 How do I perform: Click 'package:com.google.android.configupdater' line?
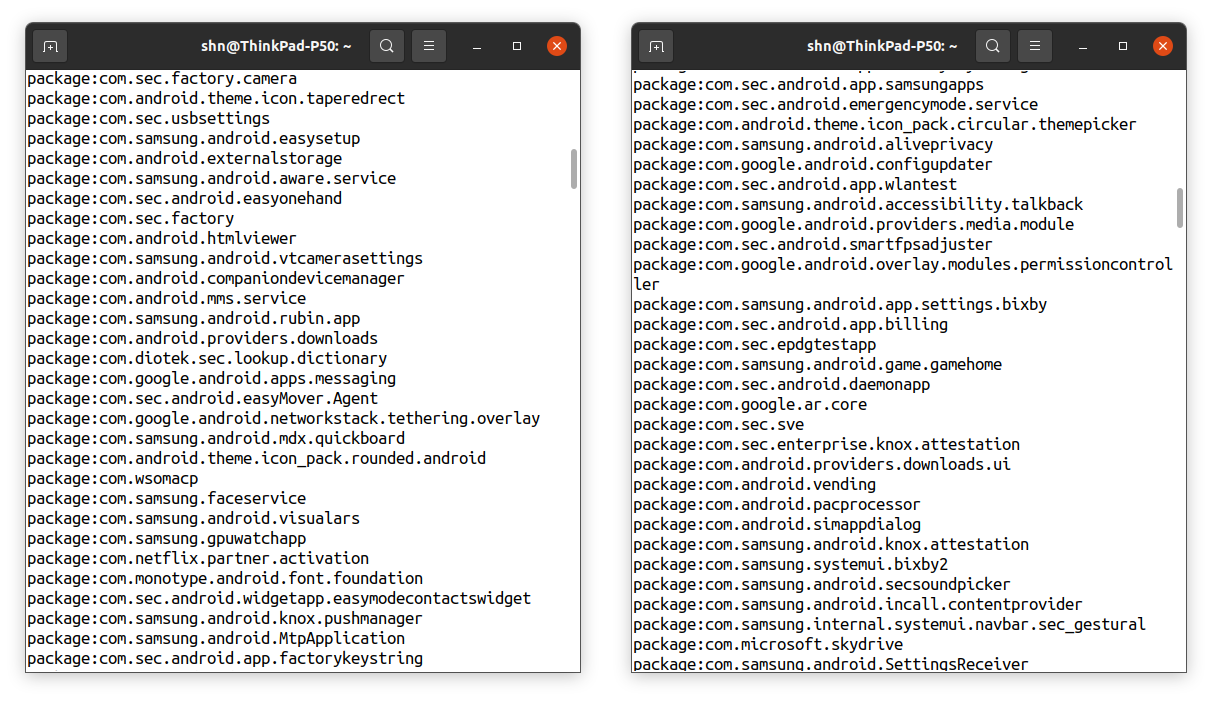813,164
